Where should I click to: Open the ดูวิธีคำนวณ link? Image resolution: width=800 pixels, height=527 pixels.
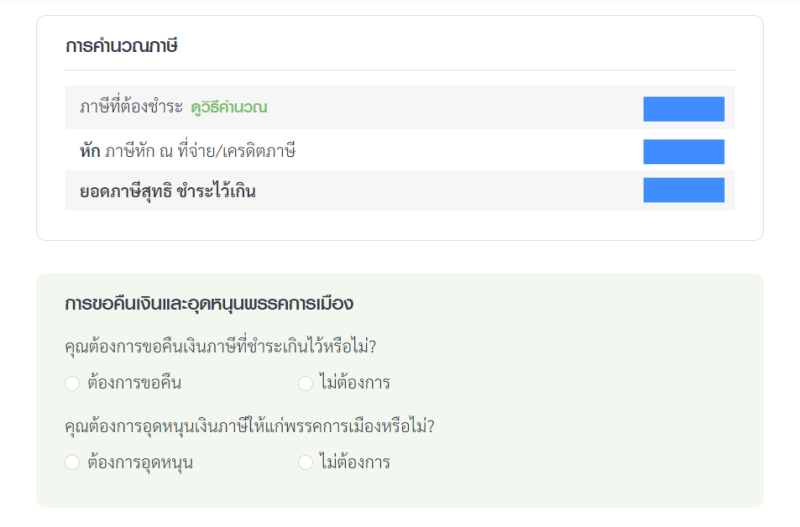point(229,107)
